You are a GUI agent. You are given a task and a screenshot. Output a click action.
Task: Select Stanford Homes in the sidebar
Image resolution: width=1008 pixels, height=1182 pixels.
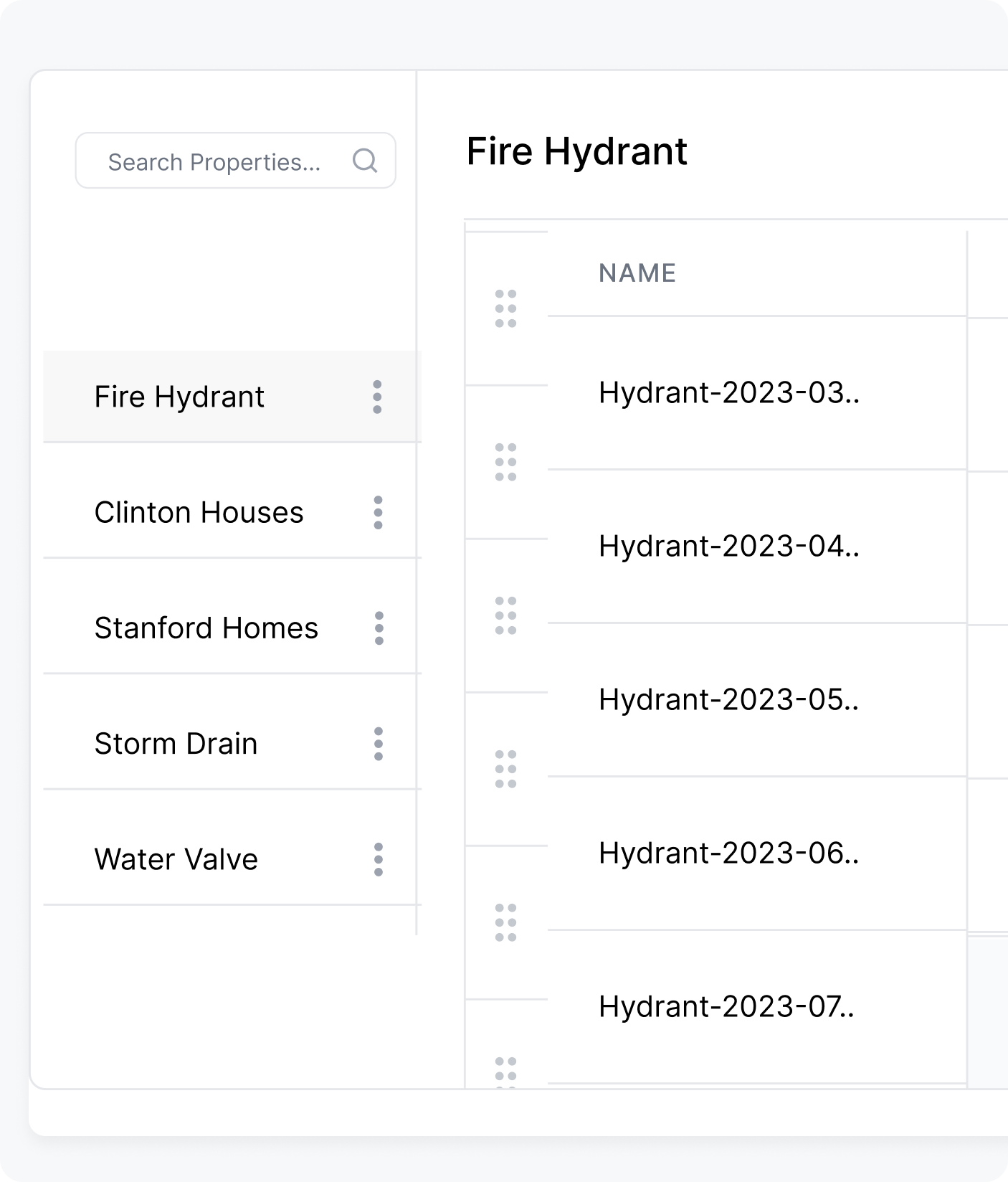click(x=206, y=628)
